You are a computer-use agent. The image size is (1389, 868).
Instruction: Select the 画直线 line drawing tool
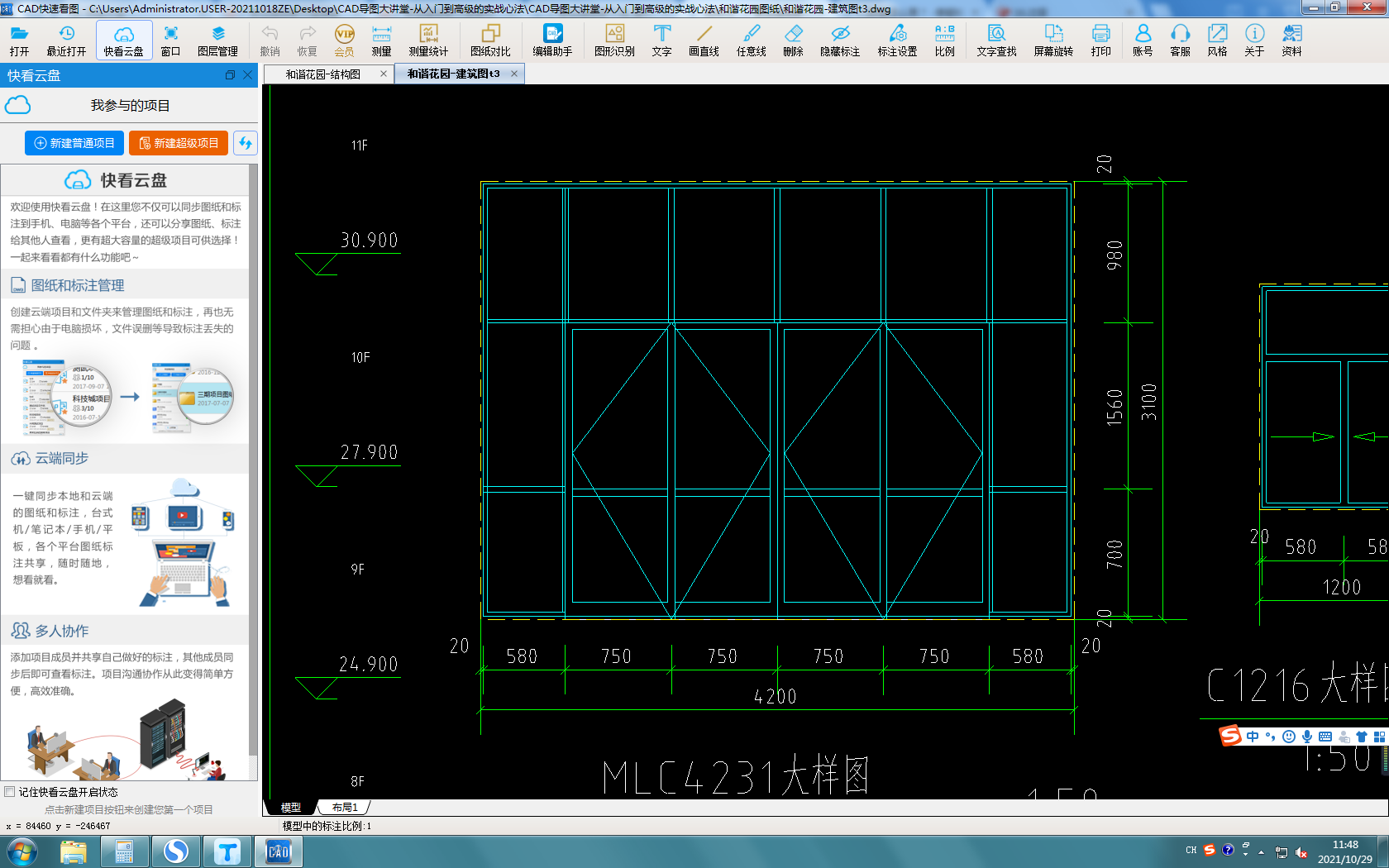click(x=704, y=40)
